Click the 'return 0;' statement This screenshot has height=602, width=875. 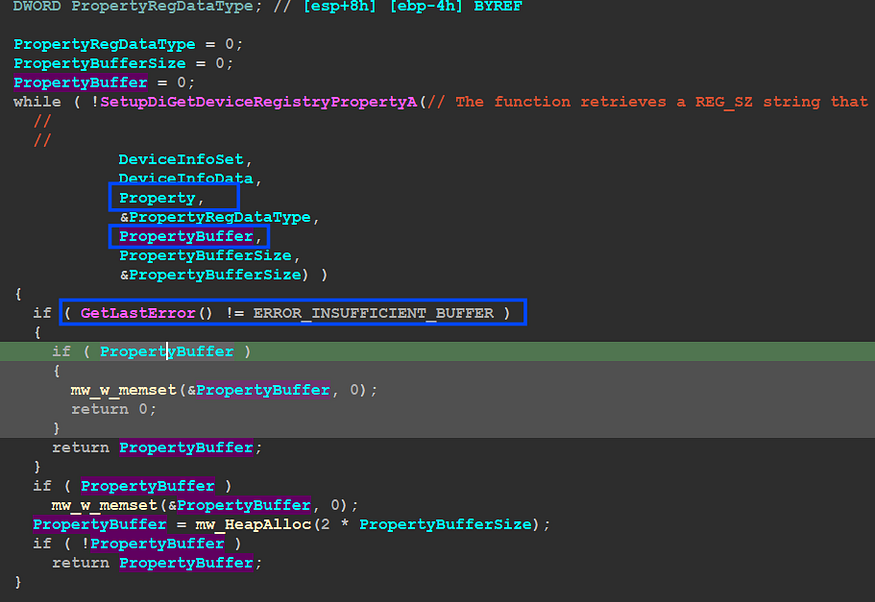point(114,409)
